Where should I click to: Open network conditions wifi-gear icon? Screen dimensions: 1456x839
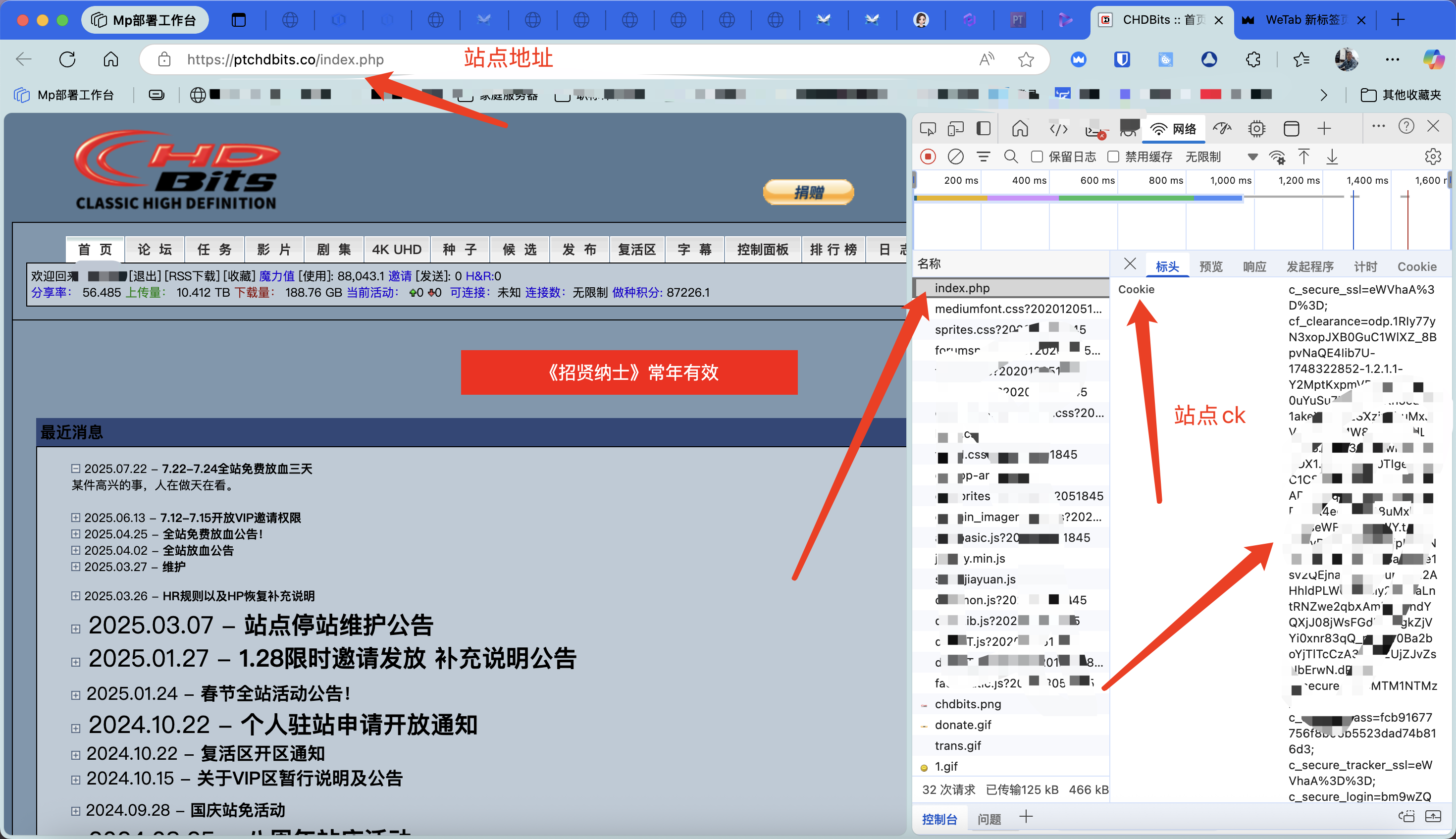(x=1277, y=157)
